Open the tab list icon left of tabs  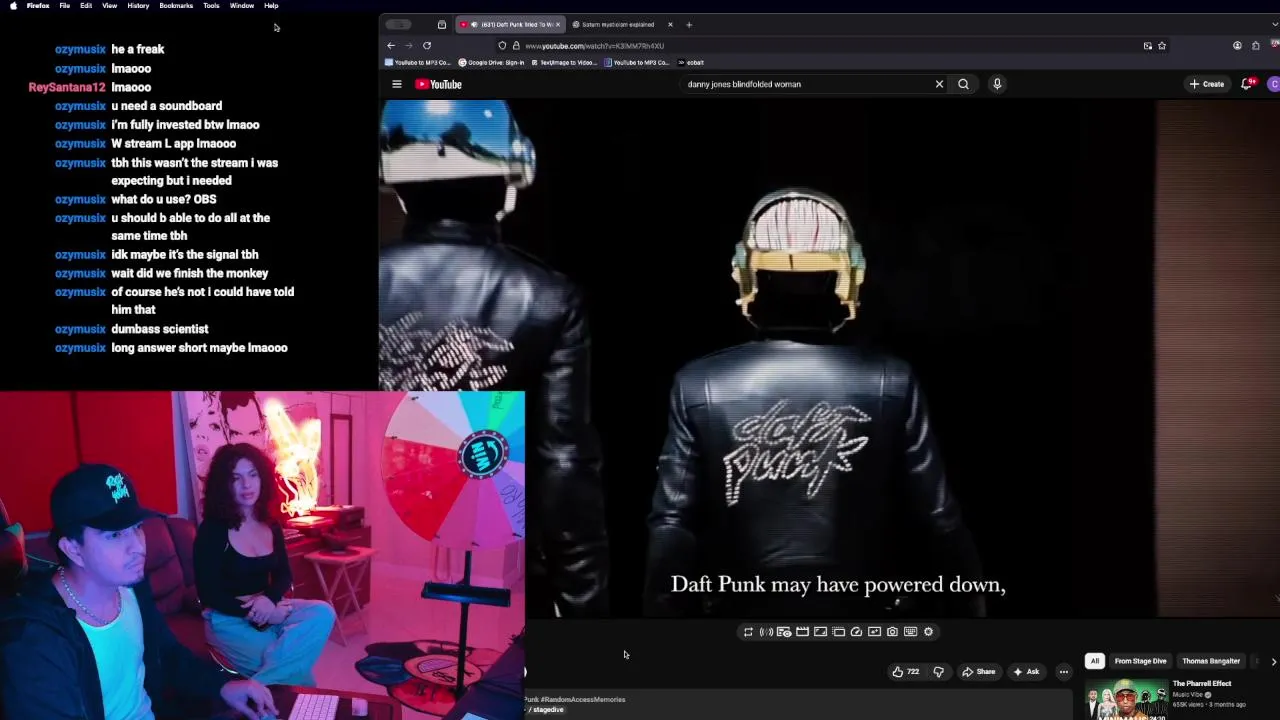(x=442, y=24)
